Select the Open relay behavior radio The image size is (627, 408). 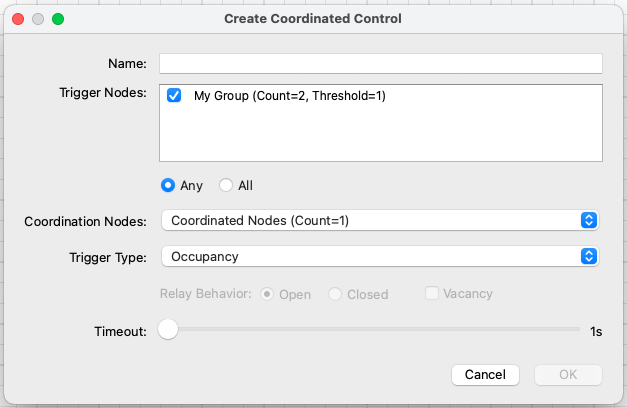click(x=268, y=294)
